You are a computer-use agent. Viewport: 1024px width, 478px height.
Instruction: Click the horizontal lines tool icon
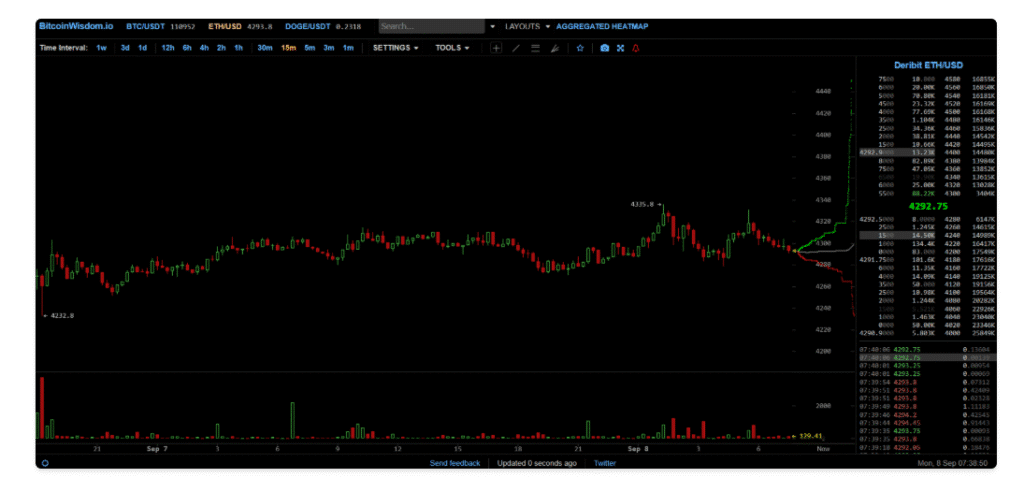[535, 48]
